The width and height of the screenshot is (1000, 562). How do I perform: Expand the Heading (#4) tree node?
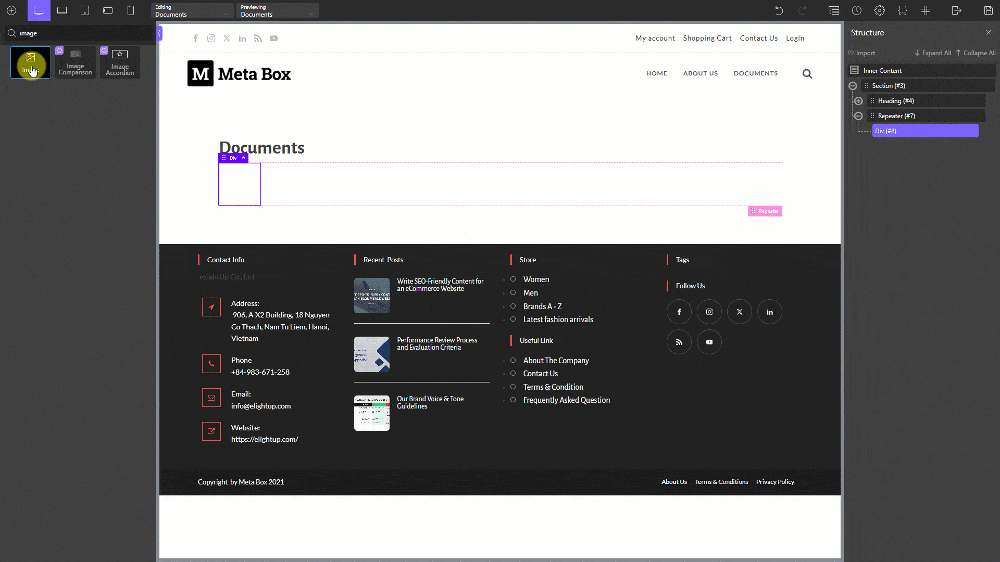tap(859, 101)
